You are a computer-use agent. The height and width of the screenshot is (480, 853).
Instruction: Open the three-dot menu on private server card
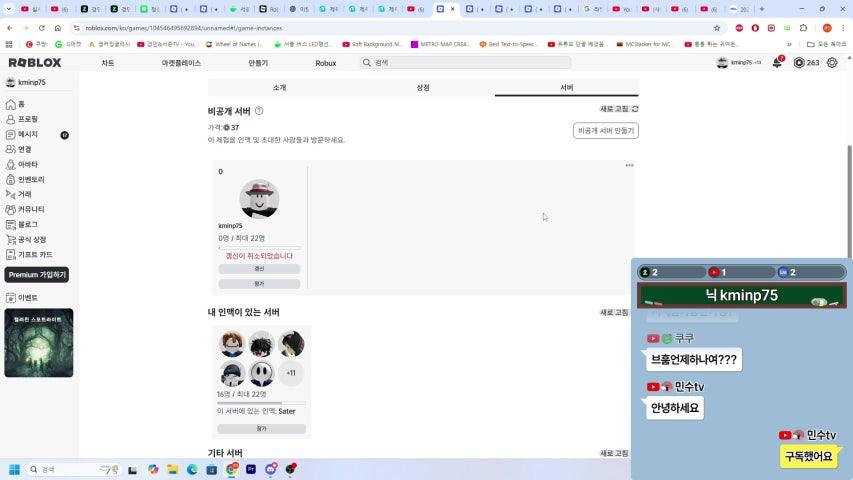point(629,165)
